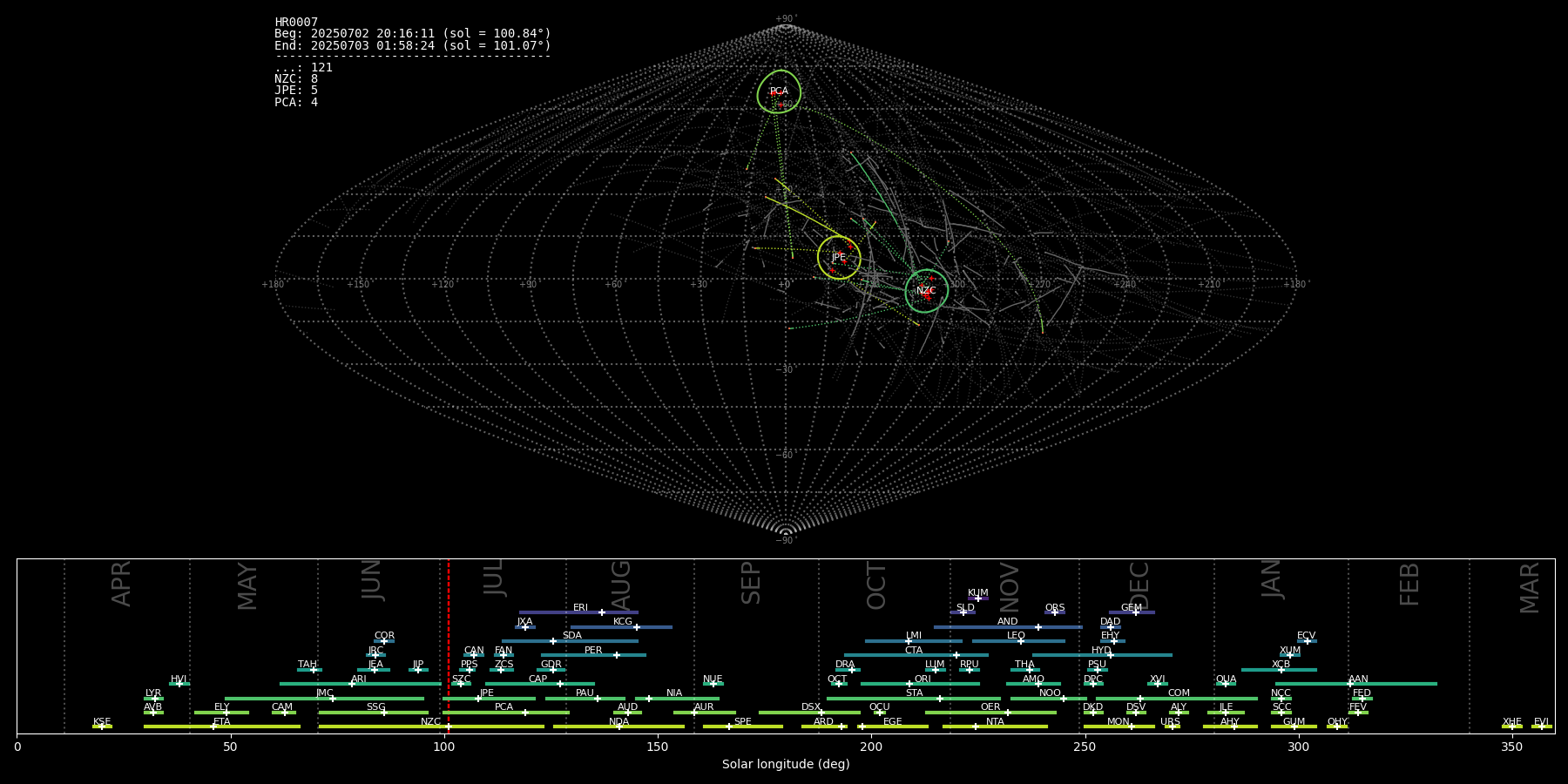
Task: Click the PER shower label
Action: [x=593, y=651]
